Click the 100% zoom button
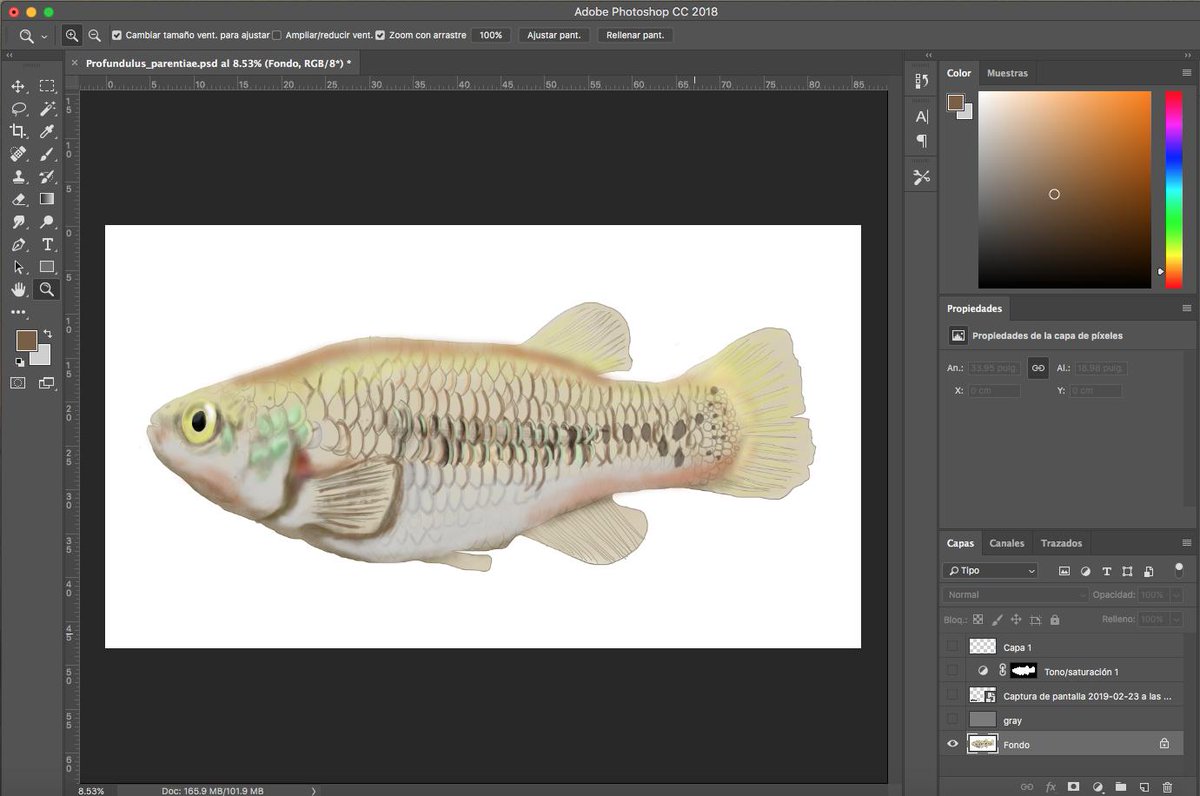 click(491, 35)
